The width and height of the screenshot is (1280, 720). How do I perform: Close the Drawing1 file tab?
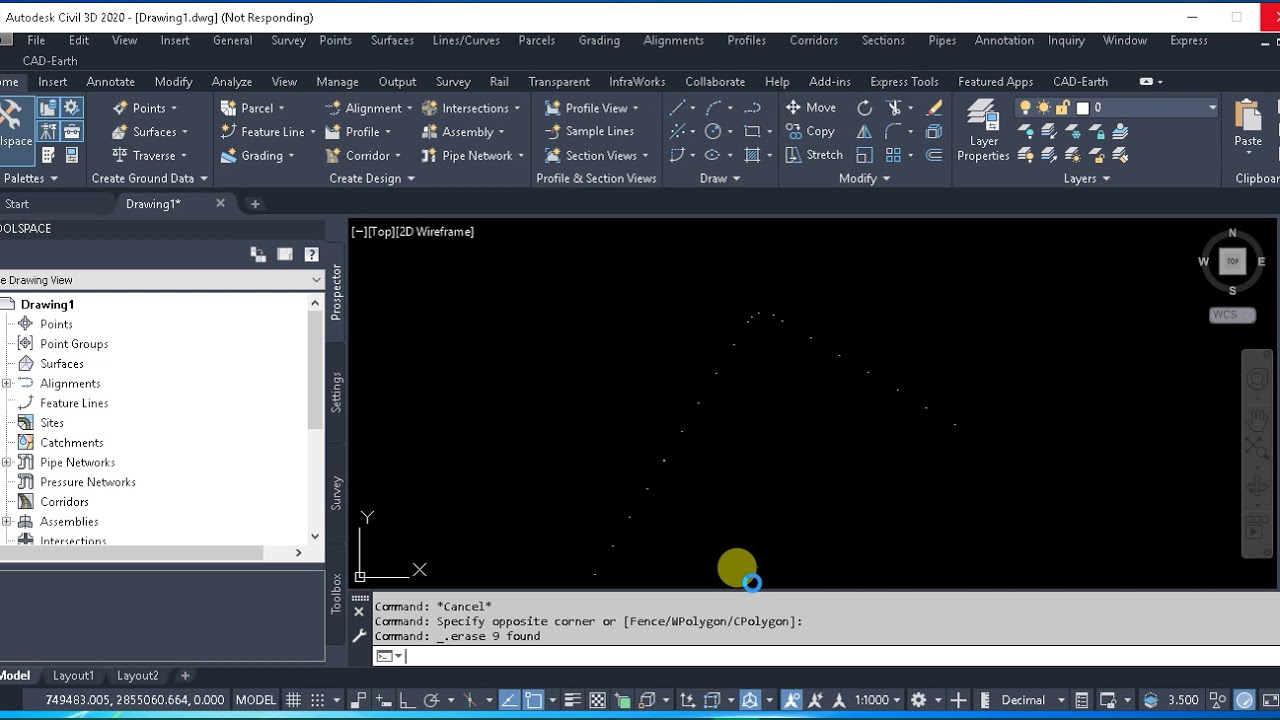point(220,203)
